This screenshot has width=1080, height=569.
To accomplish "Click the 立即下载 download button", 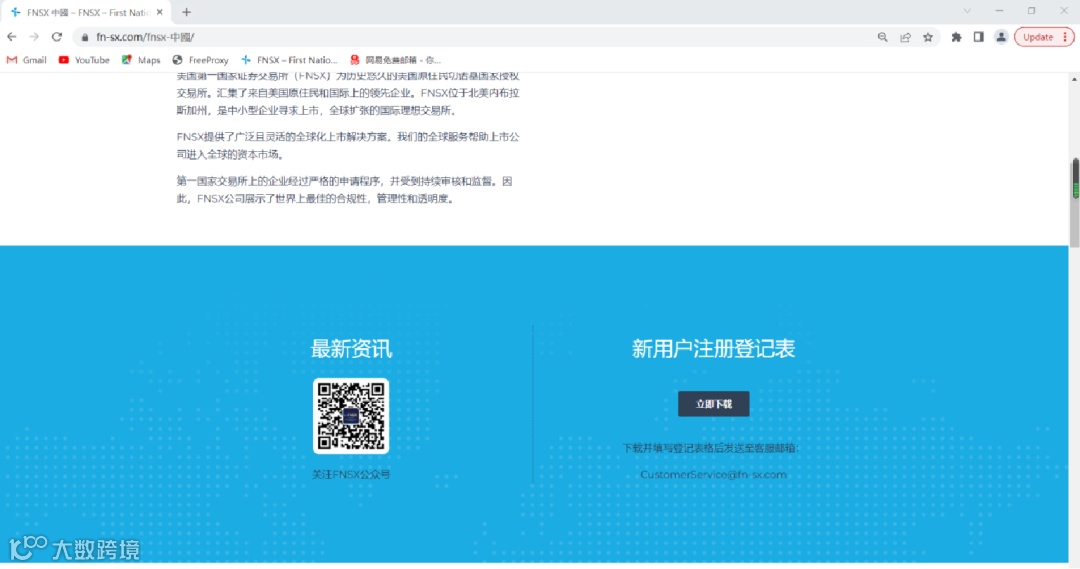I will 714,404.
